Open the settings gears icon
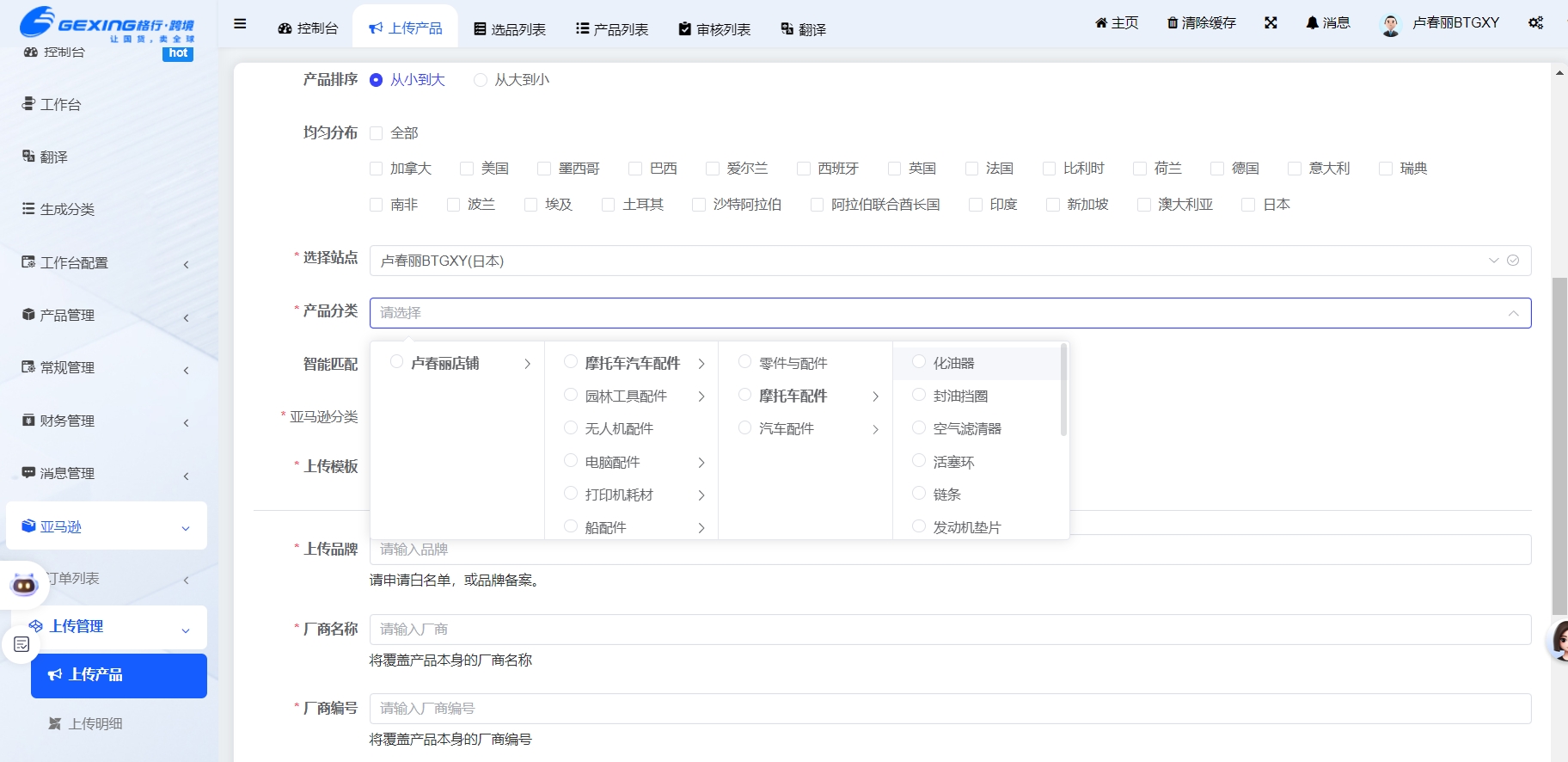This screenshot has height=762, width=1568. pyautogui.click(x=1535, y=23)
